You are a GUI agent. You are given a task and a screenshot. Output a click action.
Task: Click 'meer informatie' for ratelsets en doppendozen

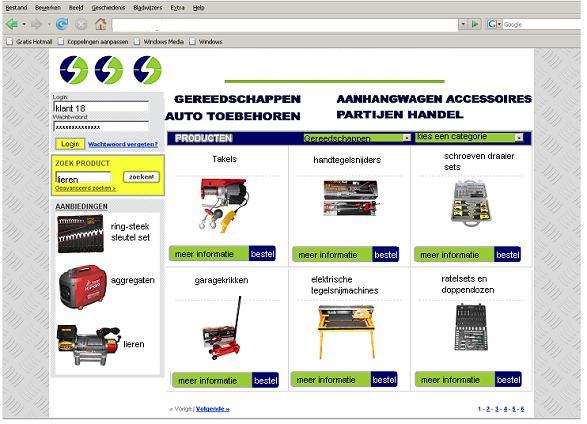455,379
